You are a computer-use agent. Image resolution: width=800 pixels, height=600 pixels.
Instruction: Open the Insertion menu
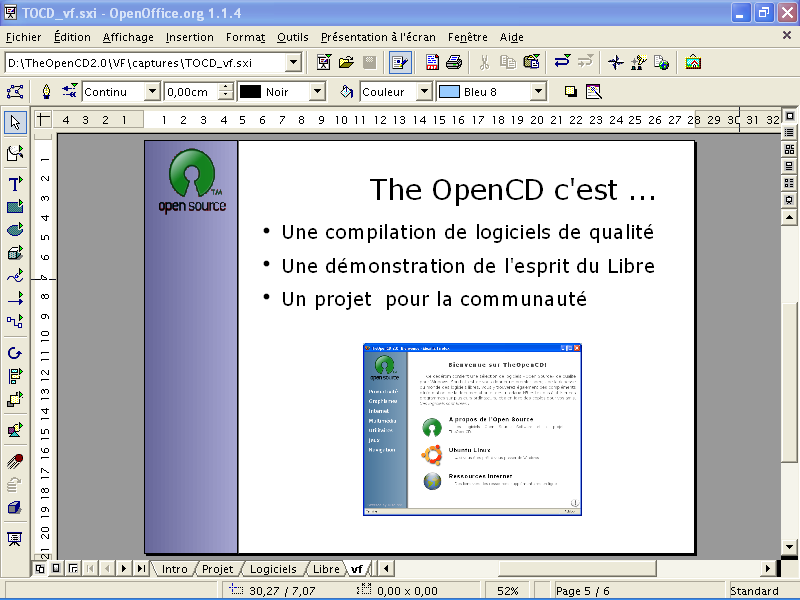click(x=190, y=37)
